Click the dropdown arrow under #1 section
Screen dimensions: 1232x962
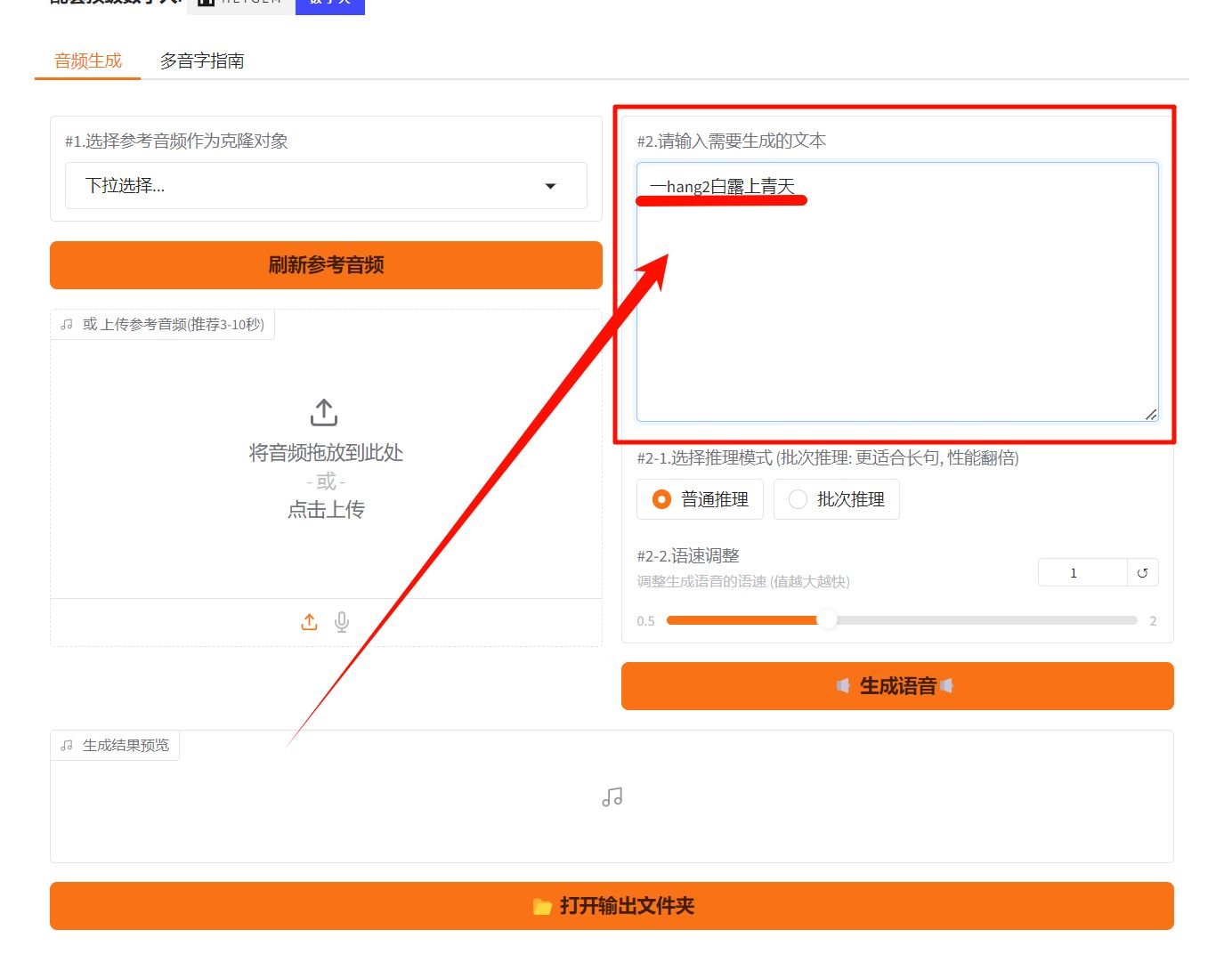(x=551, y=186)
